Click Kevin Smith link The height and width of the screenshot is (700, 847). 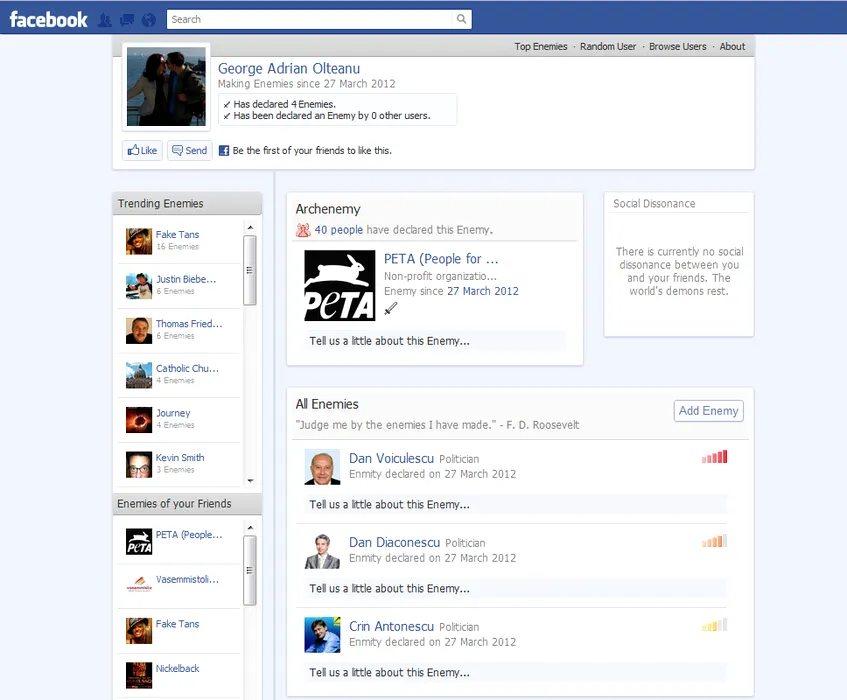(180, 458)
